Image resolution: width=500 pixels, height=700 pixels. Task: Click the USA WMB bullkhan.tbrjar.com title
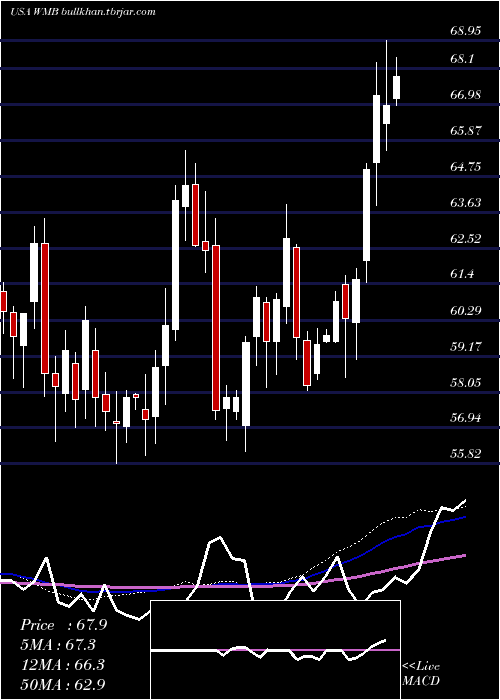pyautogui.click(x=83, y=12)
